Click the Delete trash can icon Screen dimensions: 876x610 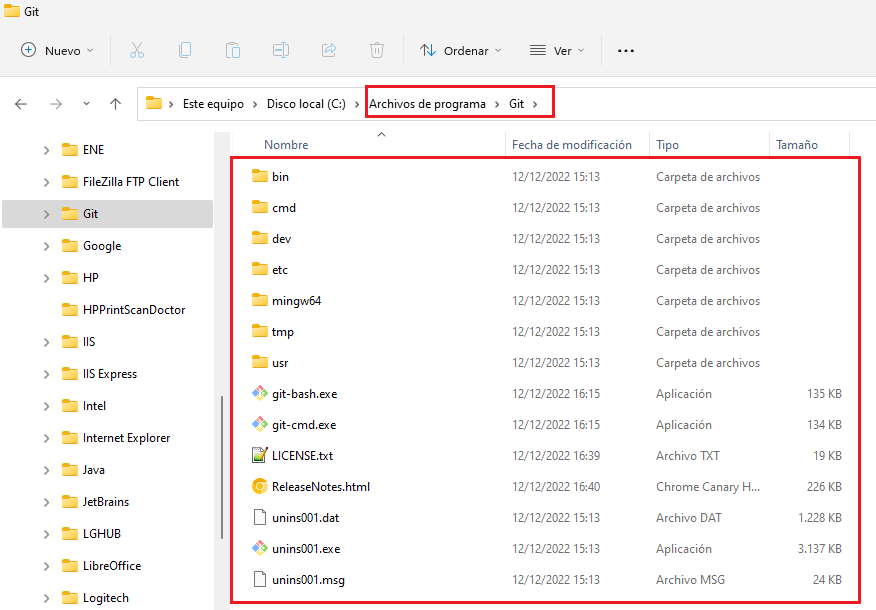[377, 50]
